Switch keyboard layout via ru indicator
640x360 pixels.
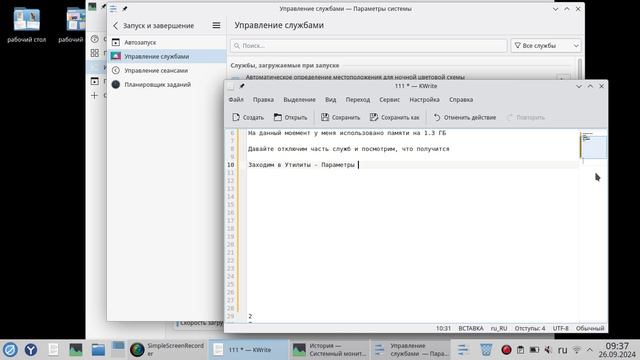click(562, 350)
